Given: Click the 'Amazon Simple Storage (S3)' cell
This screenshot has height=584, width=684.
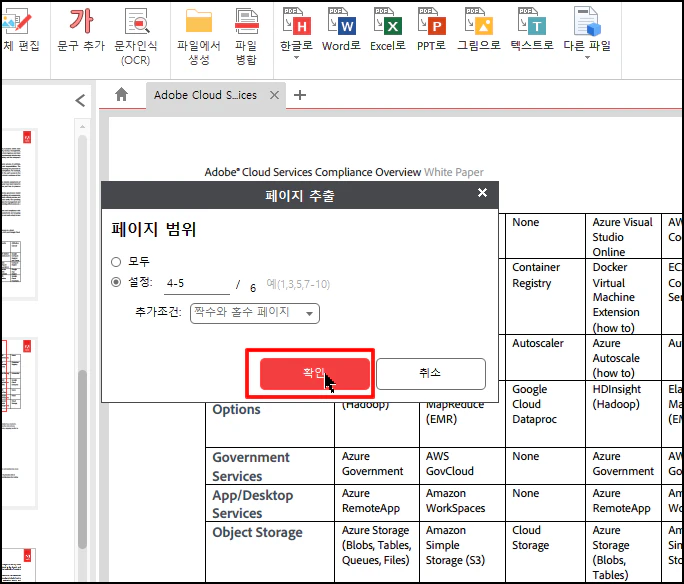Looking at the screenshot, I should 462,552.
